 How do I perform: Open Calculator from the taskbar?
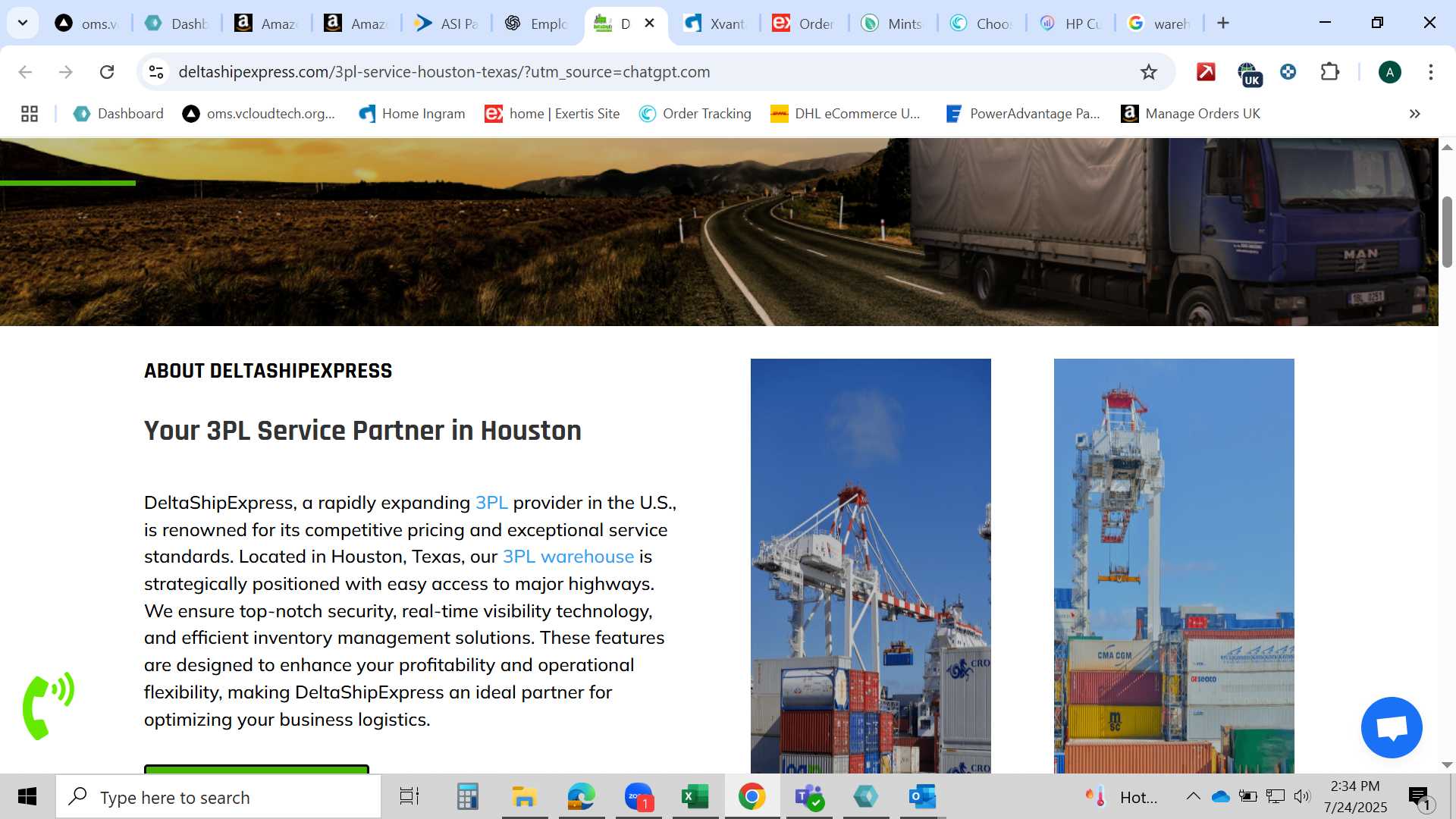467,796
